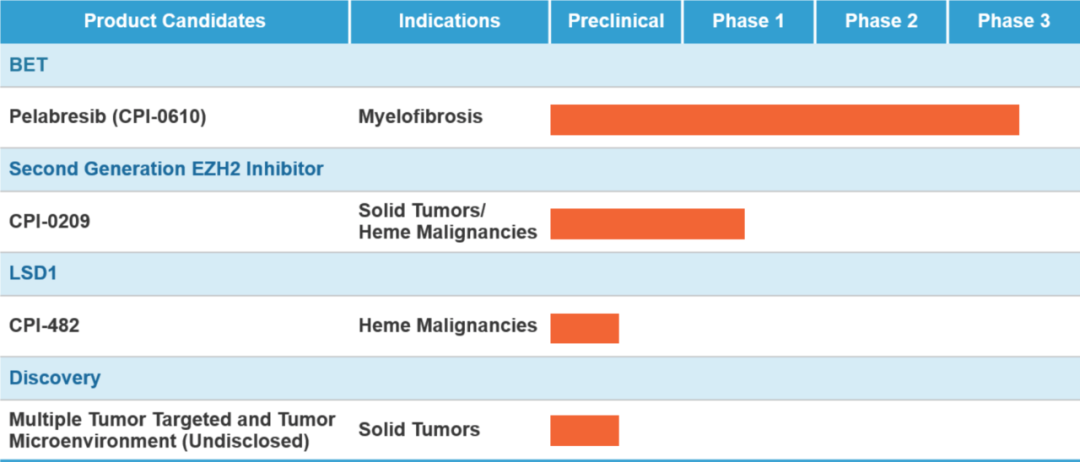This screenshot has height=462, width=1080.
Task: Click the Myelofibrosis indication text
Action: (x=420, y=118)
